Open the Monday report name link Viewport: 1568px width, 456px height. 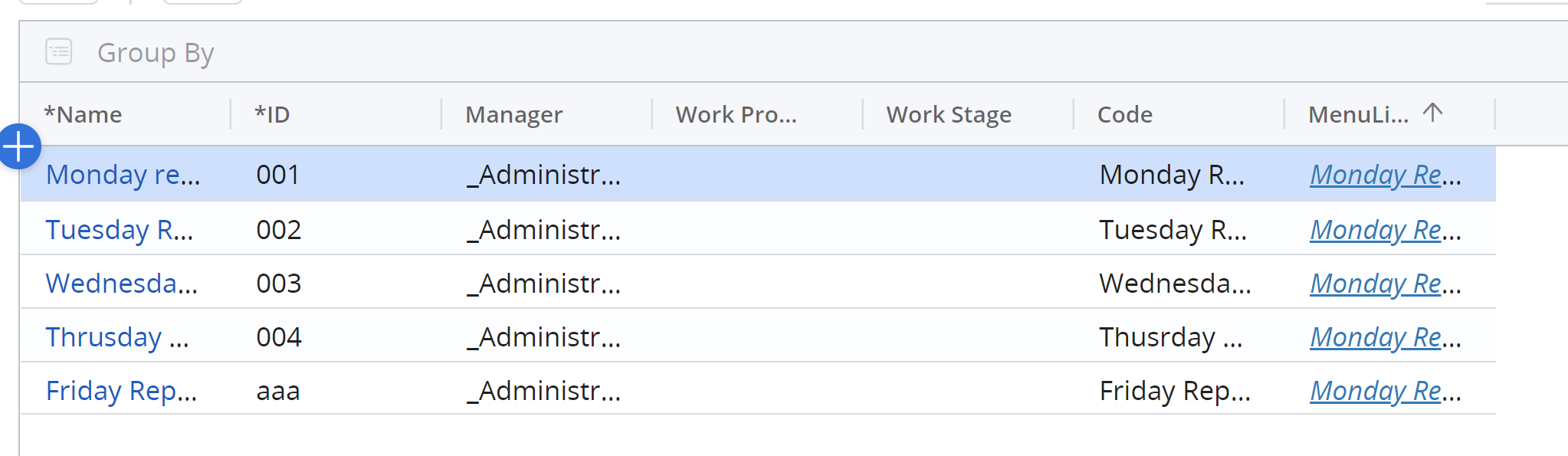123,175
